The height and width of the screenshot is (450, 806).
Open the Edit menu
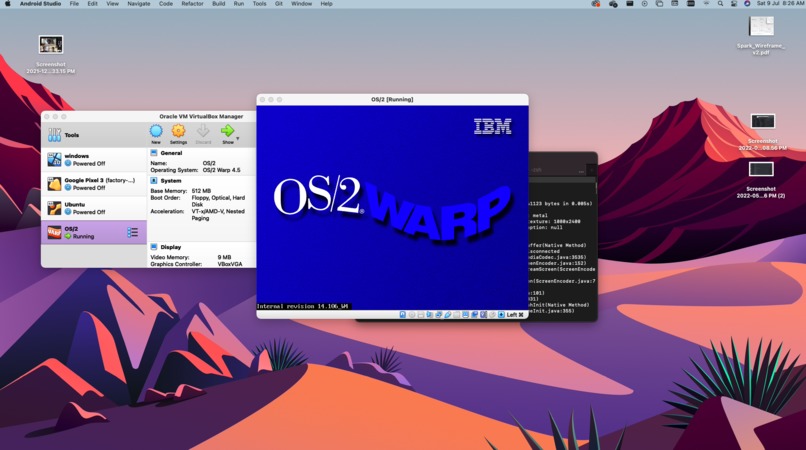click(x=93, y=4)
